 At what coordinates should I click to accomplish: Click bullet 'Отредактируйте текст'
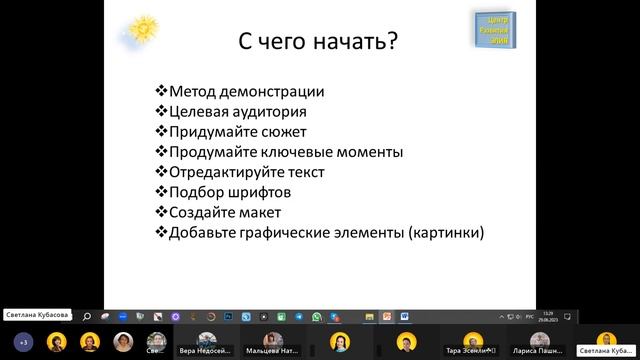[247, 172]
